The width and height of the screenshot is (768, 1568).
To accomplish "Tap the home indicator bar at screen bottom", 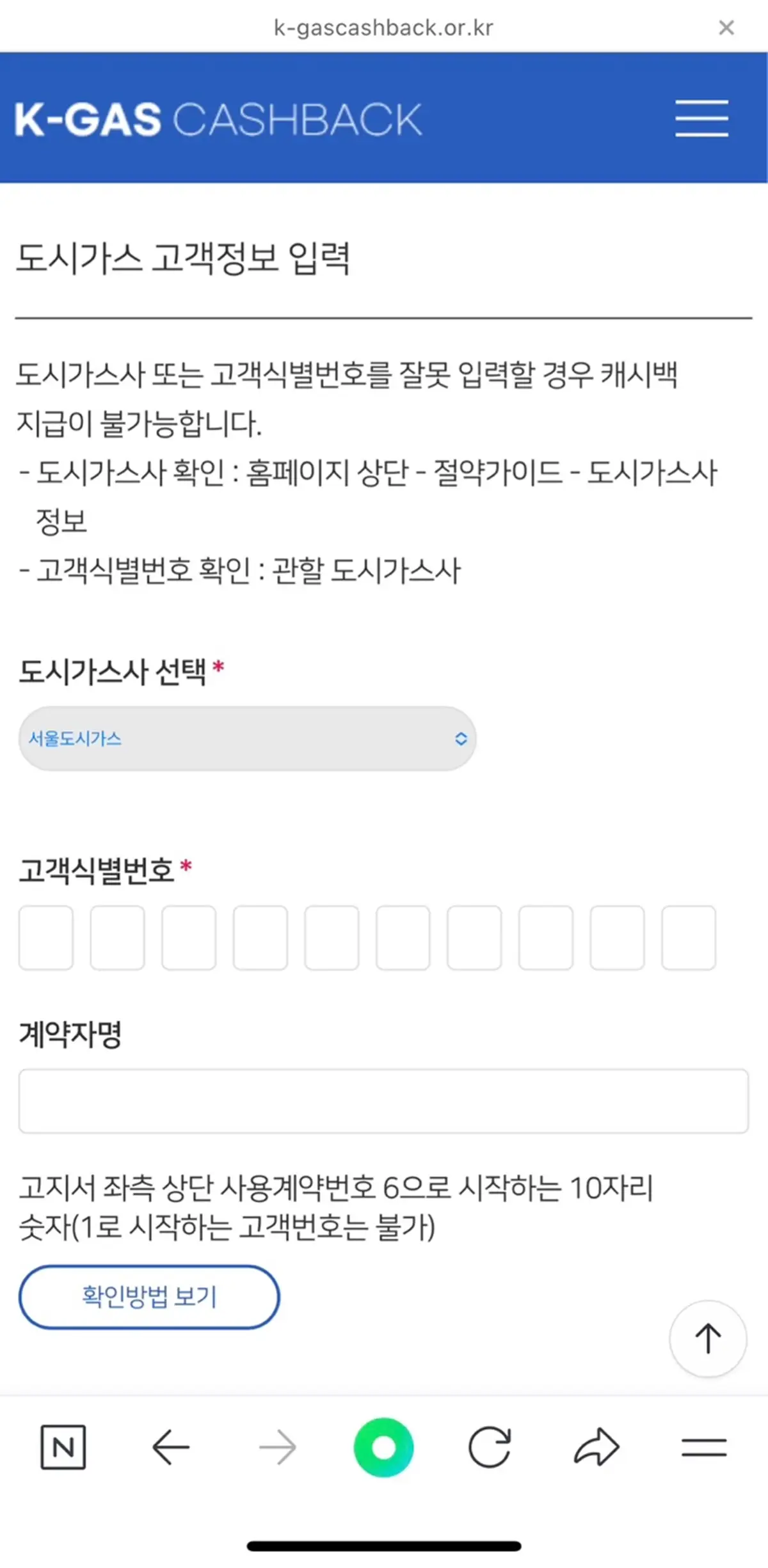I will 384,1543.
